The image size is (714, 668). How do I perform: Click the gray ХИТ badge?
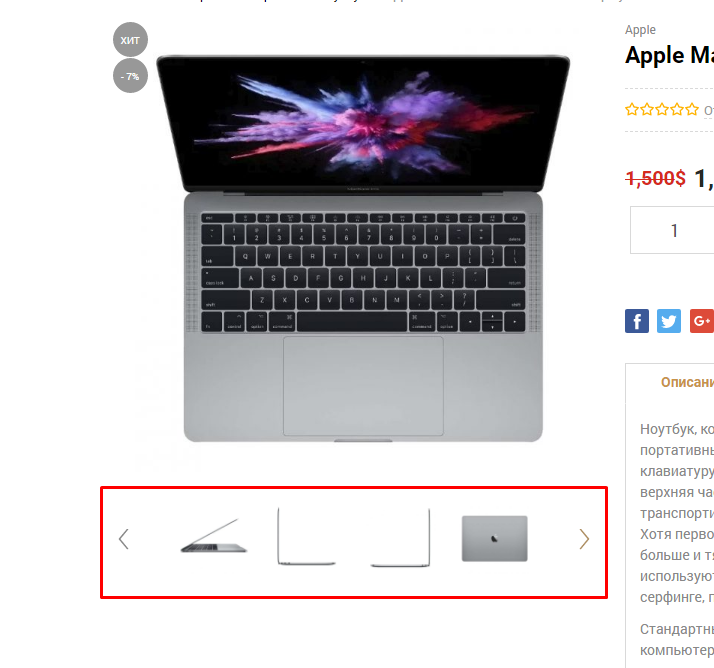click(x=130, y=40)
